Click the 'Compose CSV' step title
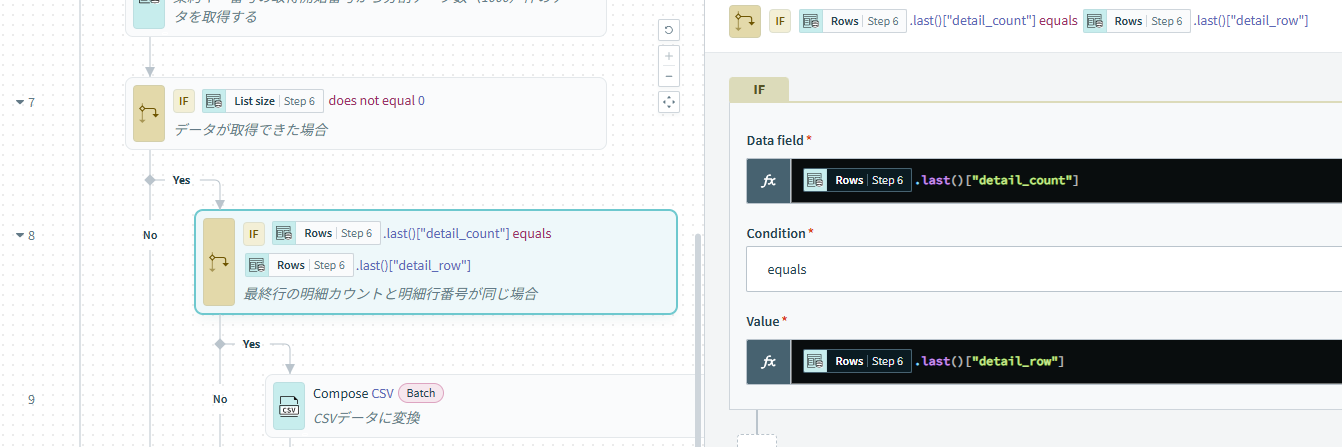Screen dimensions: 1342x447 tap(352, 394)
